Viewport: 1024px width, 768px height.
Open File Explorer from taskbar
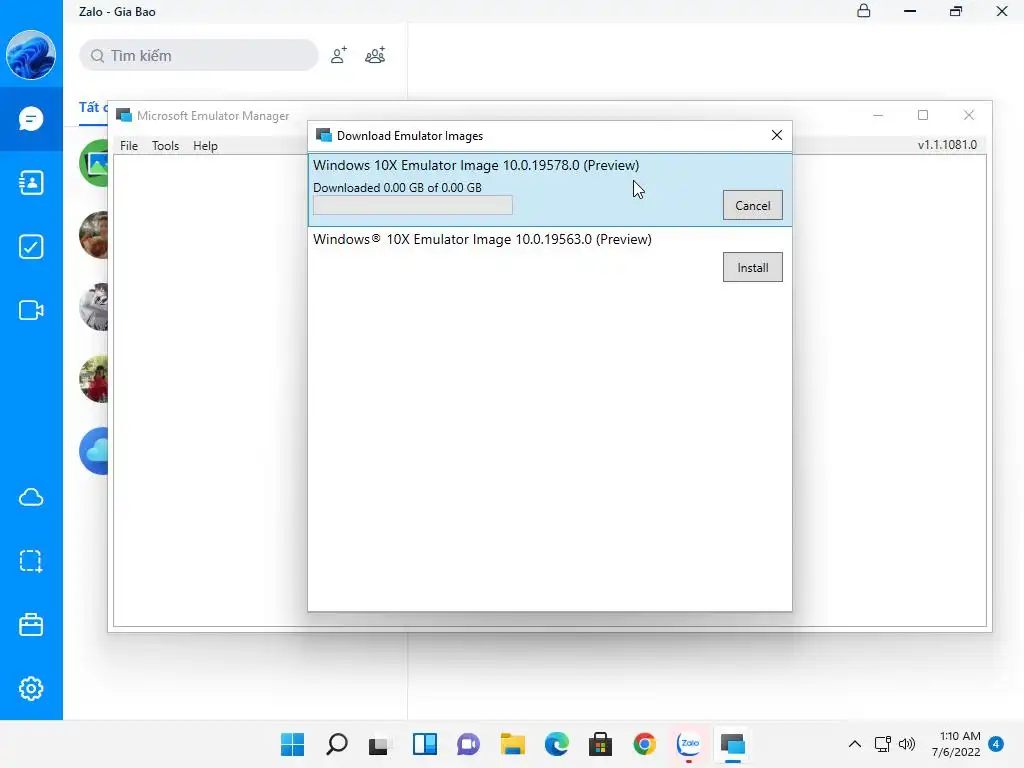[513, 744]
